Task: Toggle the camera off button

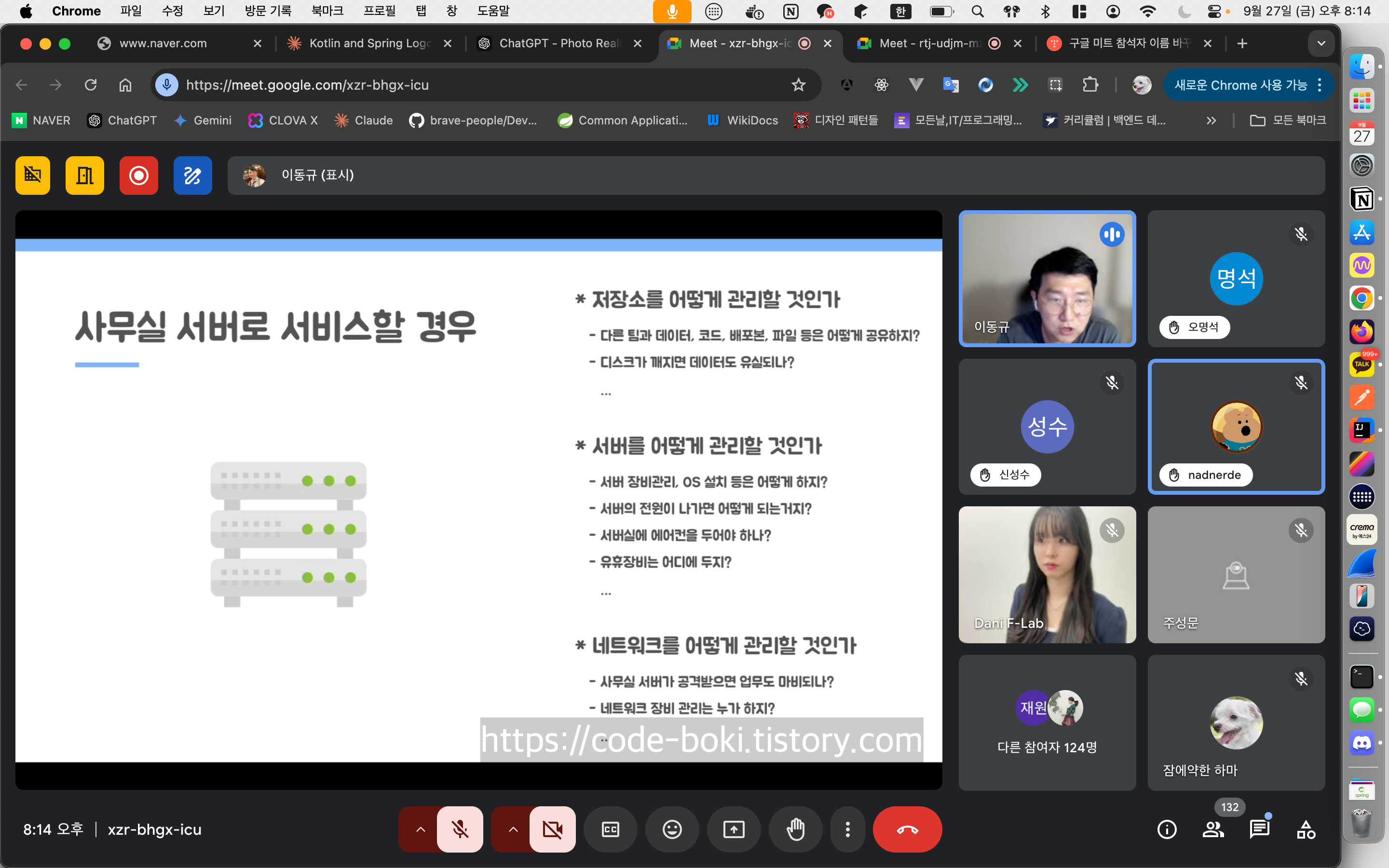Action: (x=552, y=829)
